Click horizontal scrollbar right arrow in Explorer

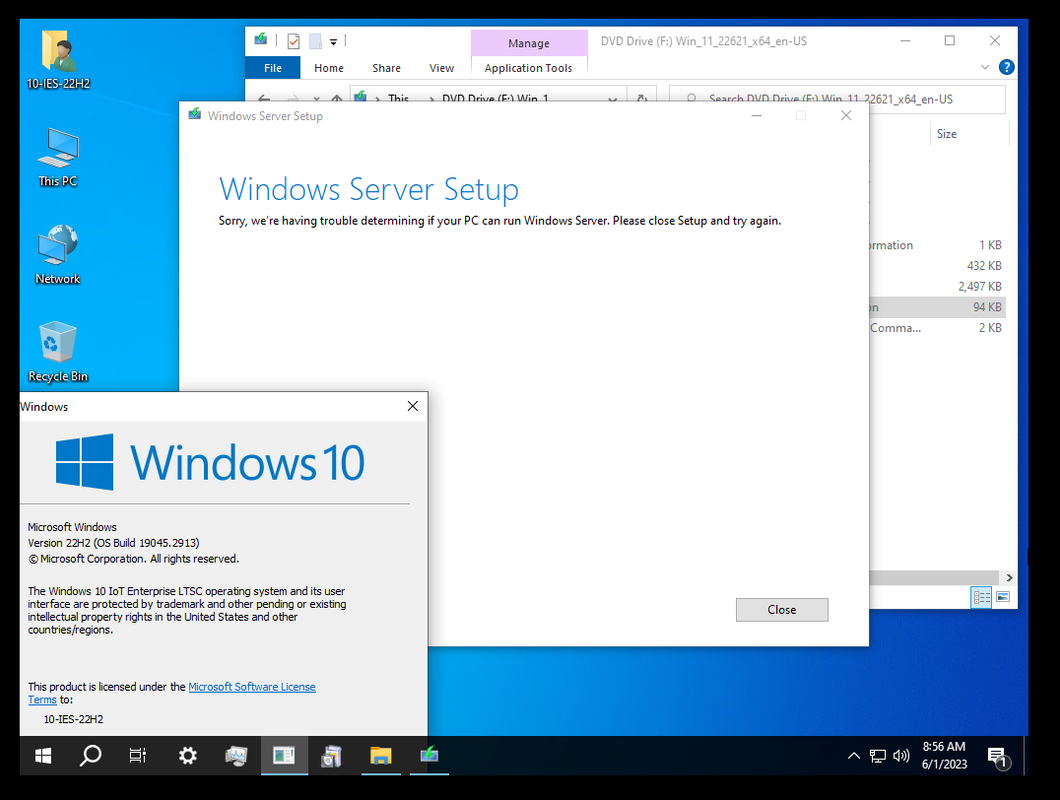[x=1009, y=578]
